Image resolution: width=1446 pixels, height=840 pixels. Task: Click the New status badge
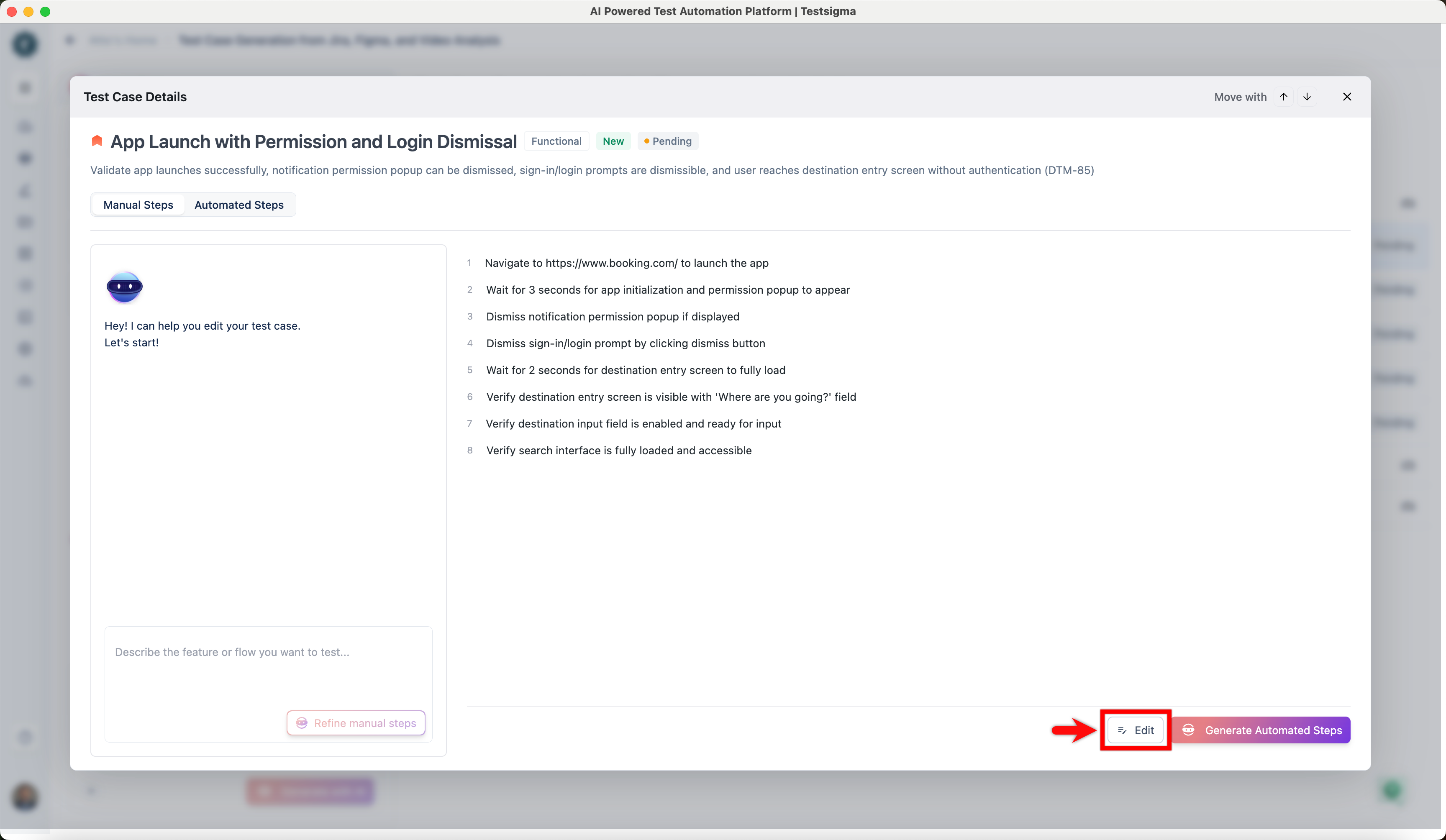(613, 141)
